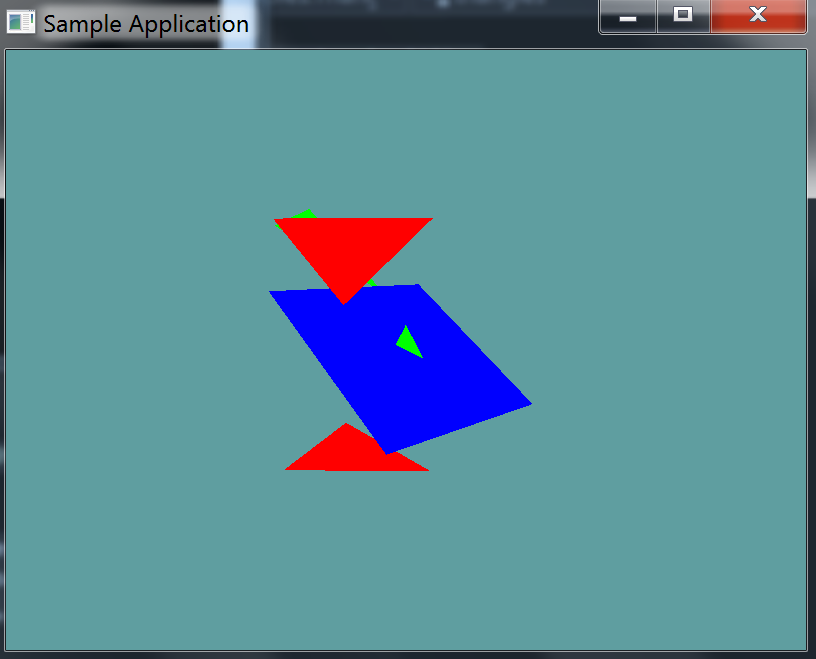
Task: Click the Sample Application title bar icon
Action: click(x=21, y=23)
